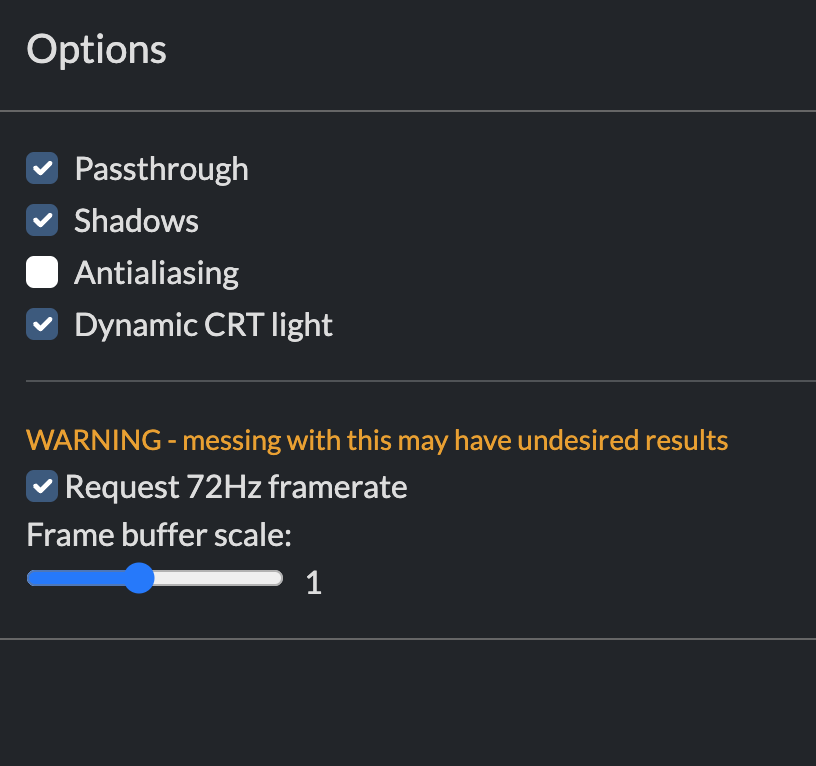Click the Antialiasing text label
The width and height of the screenshot is (816, 766).
(x=156, y=273)
